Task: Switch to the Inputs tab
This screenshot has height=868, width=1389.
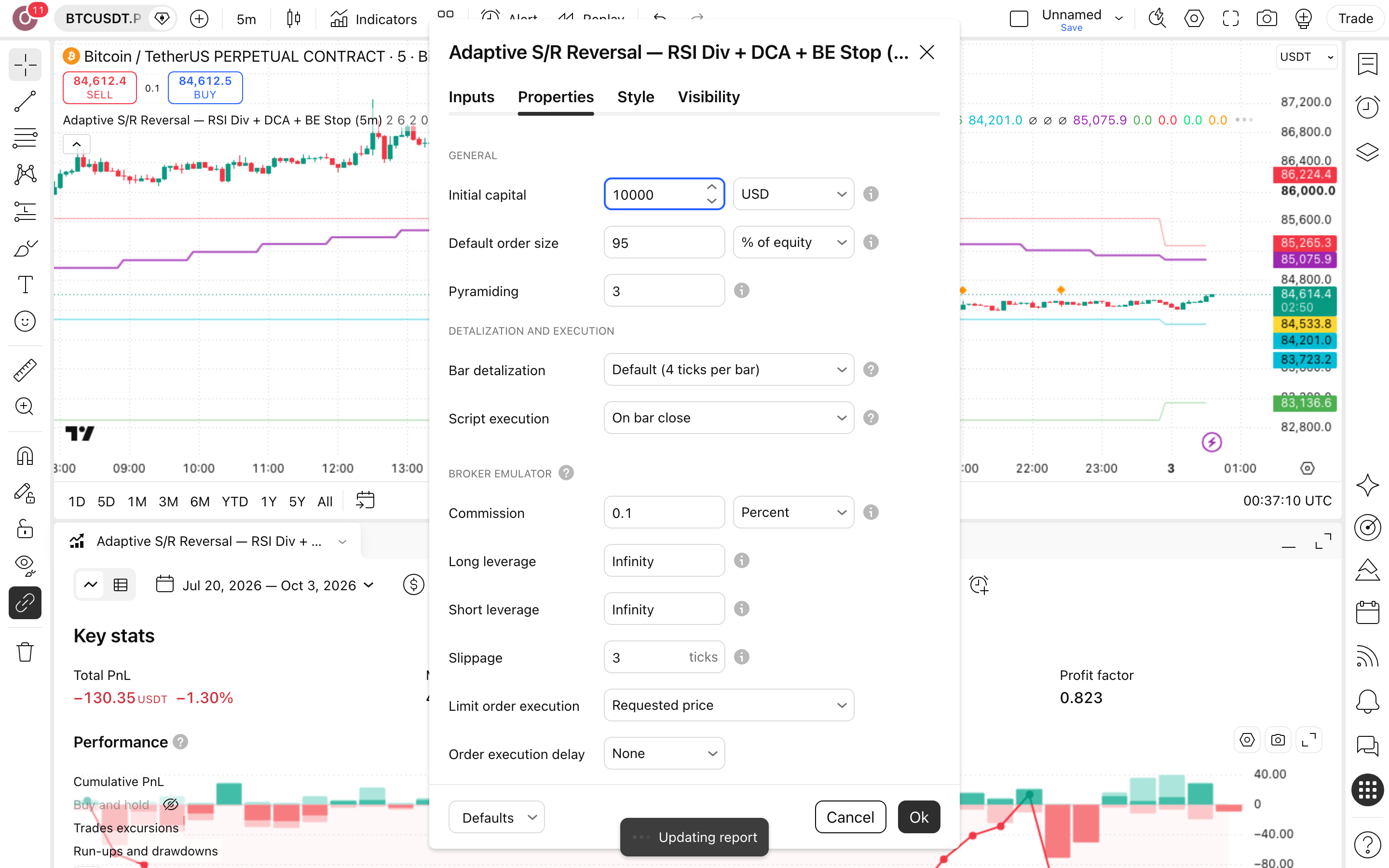Action: 471,97
